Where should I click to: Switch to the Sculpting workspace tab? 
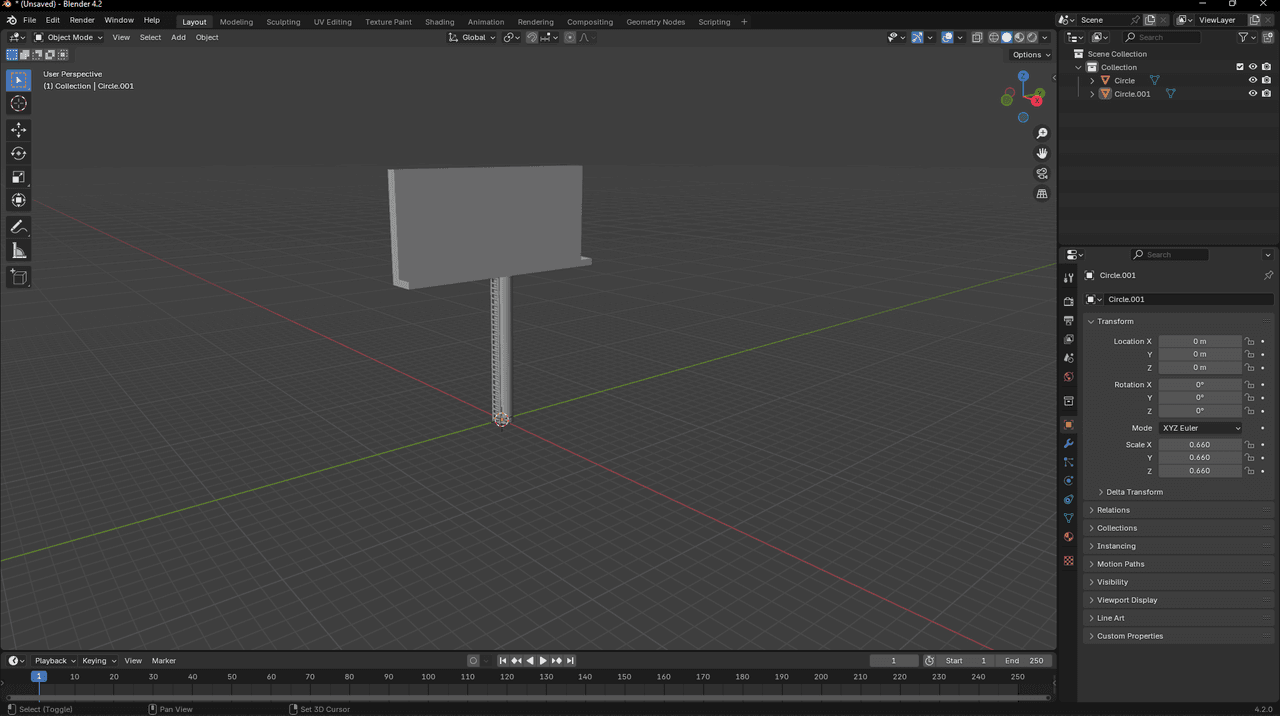[283, 22]
